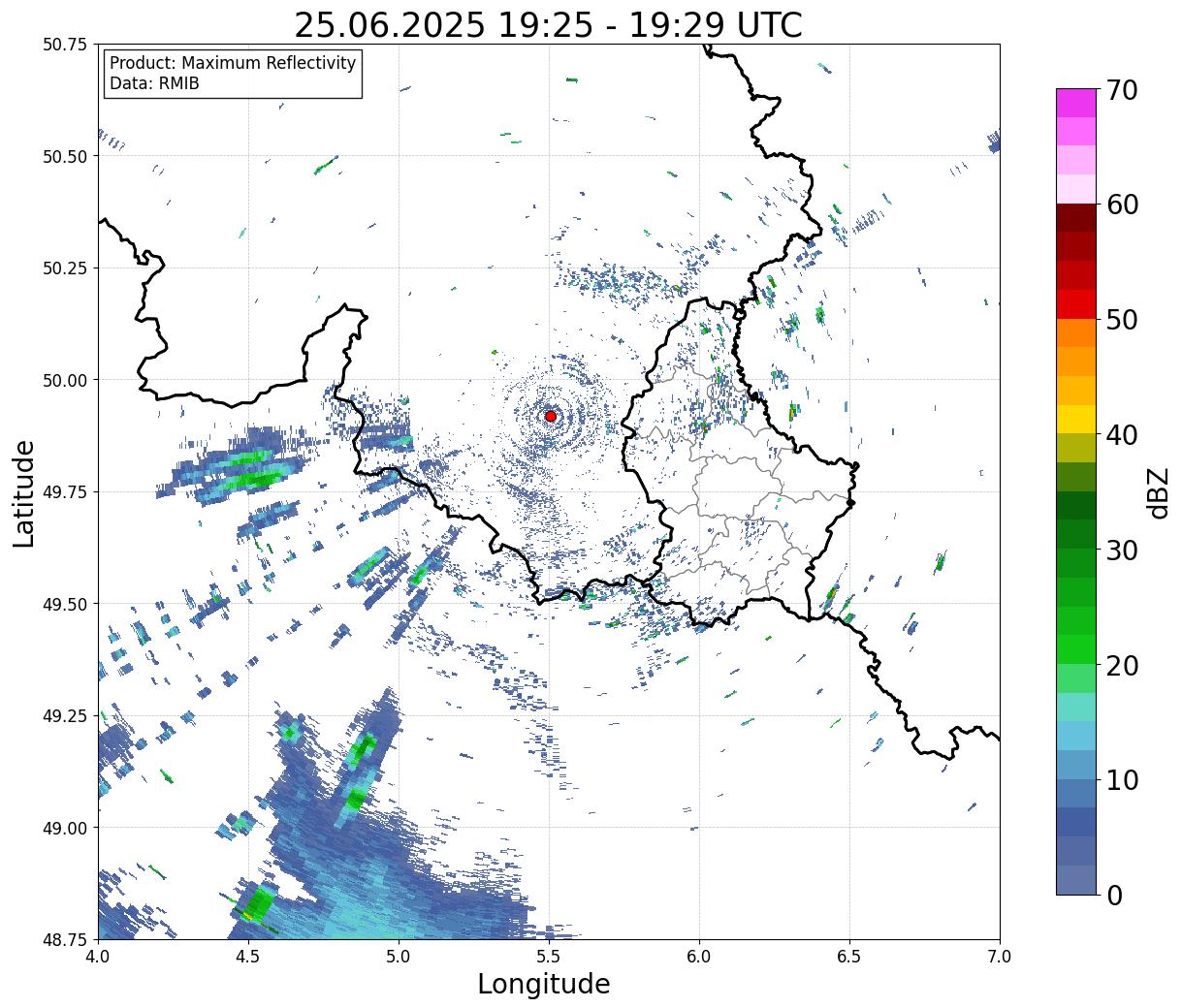
Task: Click the latitude tick label 48.75
Action: click(x=65, y=939)
